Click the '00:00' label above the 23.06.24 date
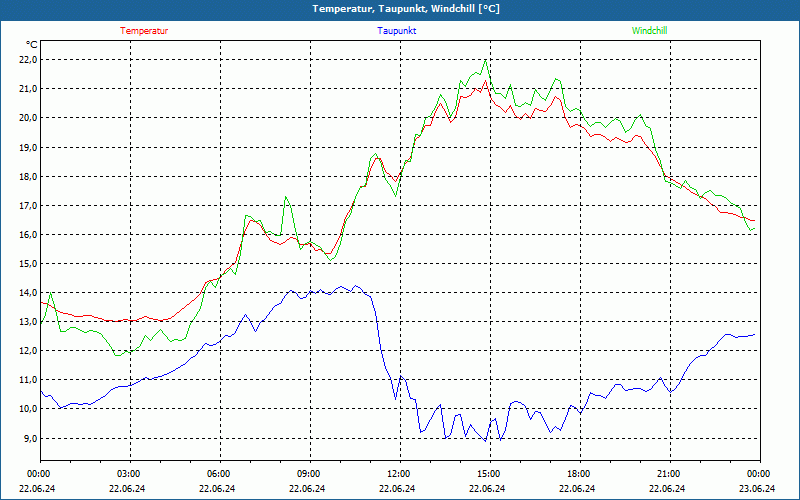The image size is (800, 500). [759, 474]
